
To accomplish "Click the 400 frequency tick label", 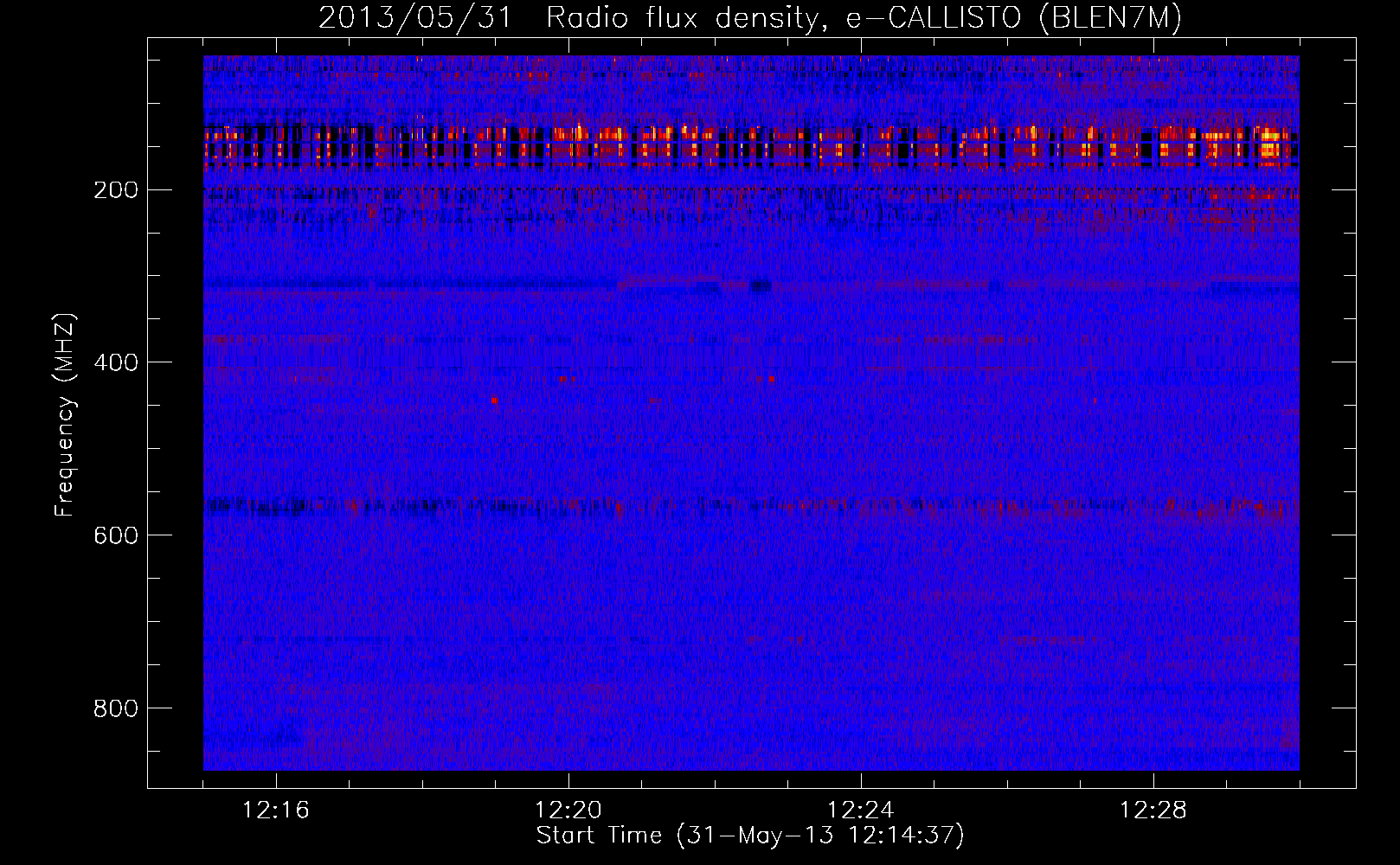I will (x=116, y=363).
